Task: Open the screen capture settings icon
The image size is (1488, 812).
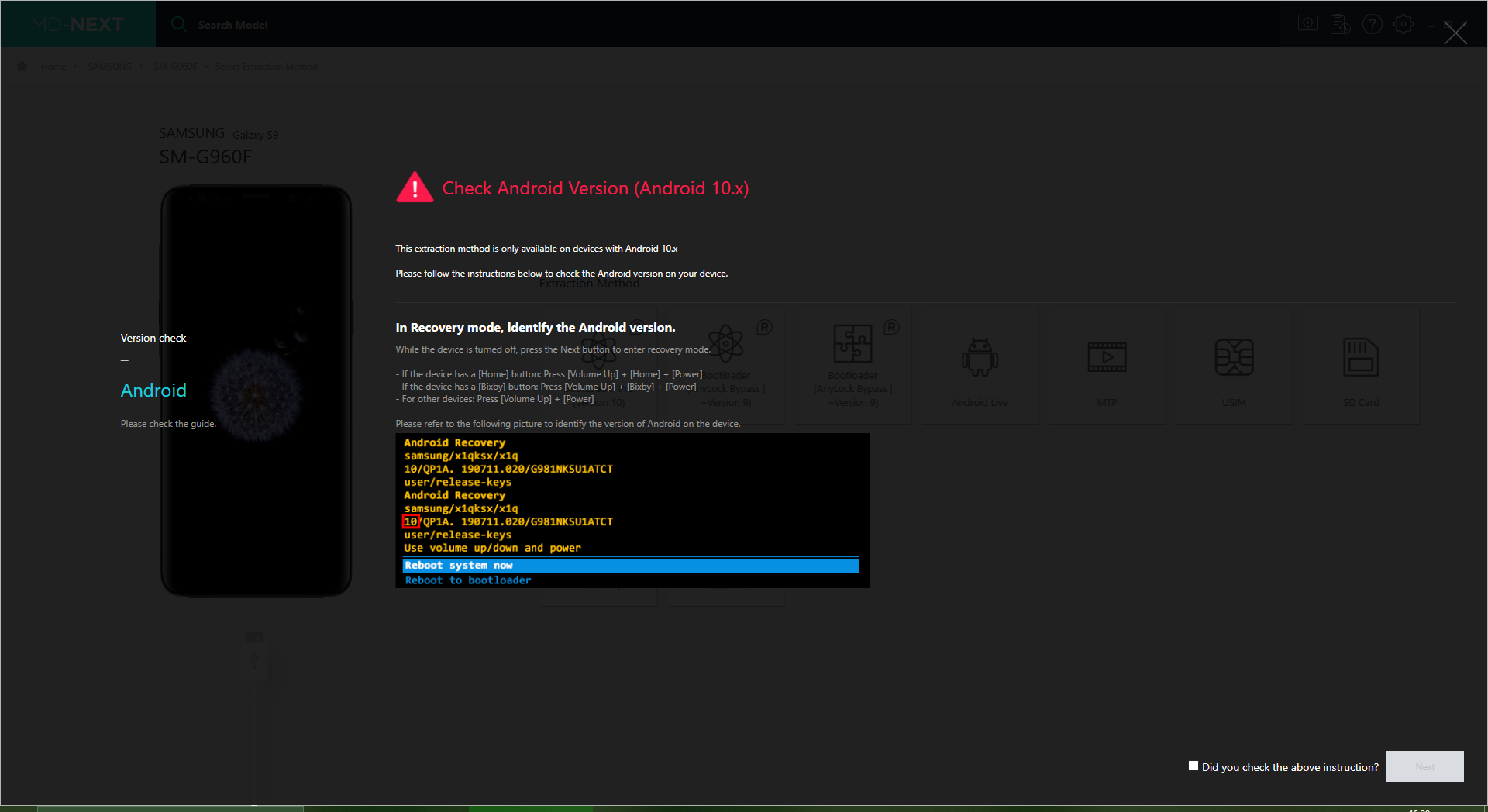Action: click(1308, 24)
